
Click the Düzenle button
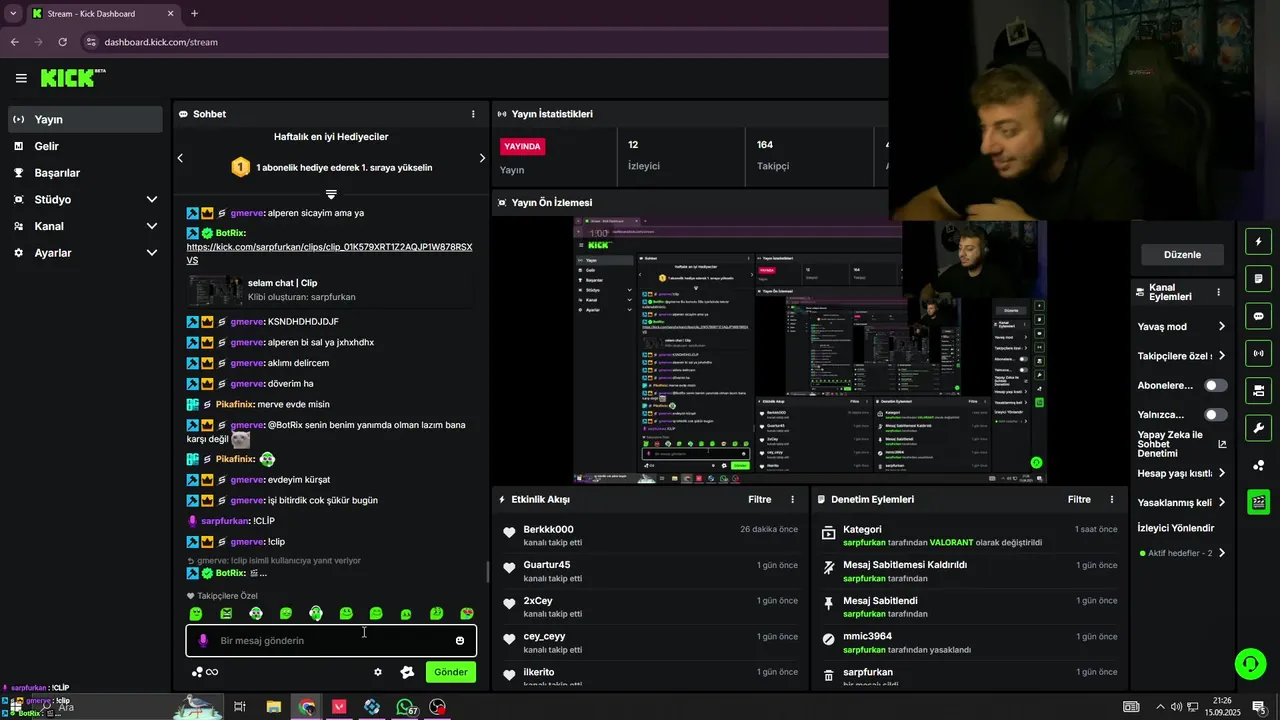point(1182,255)
